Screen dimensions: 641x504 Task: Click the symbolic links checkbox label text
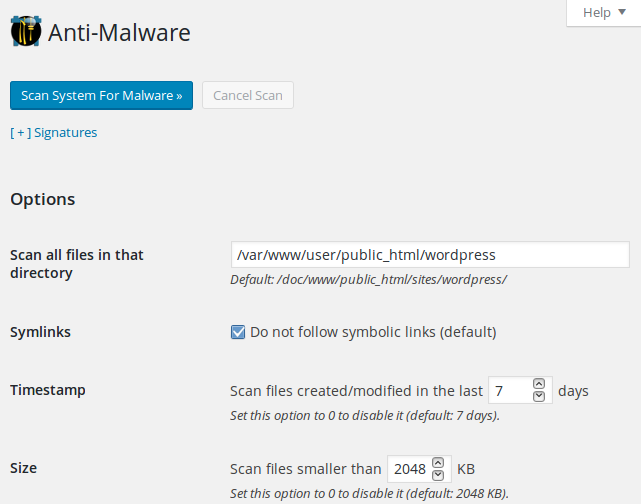click(x=373, y=332)
